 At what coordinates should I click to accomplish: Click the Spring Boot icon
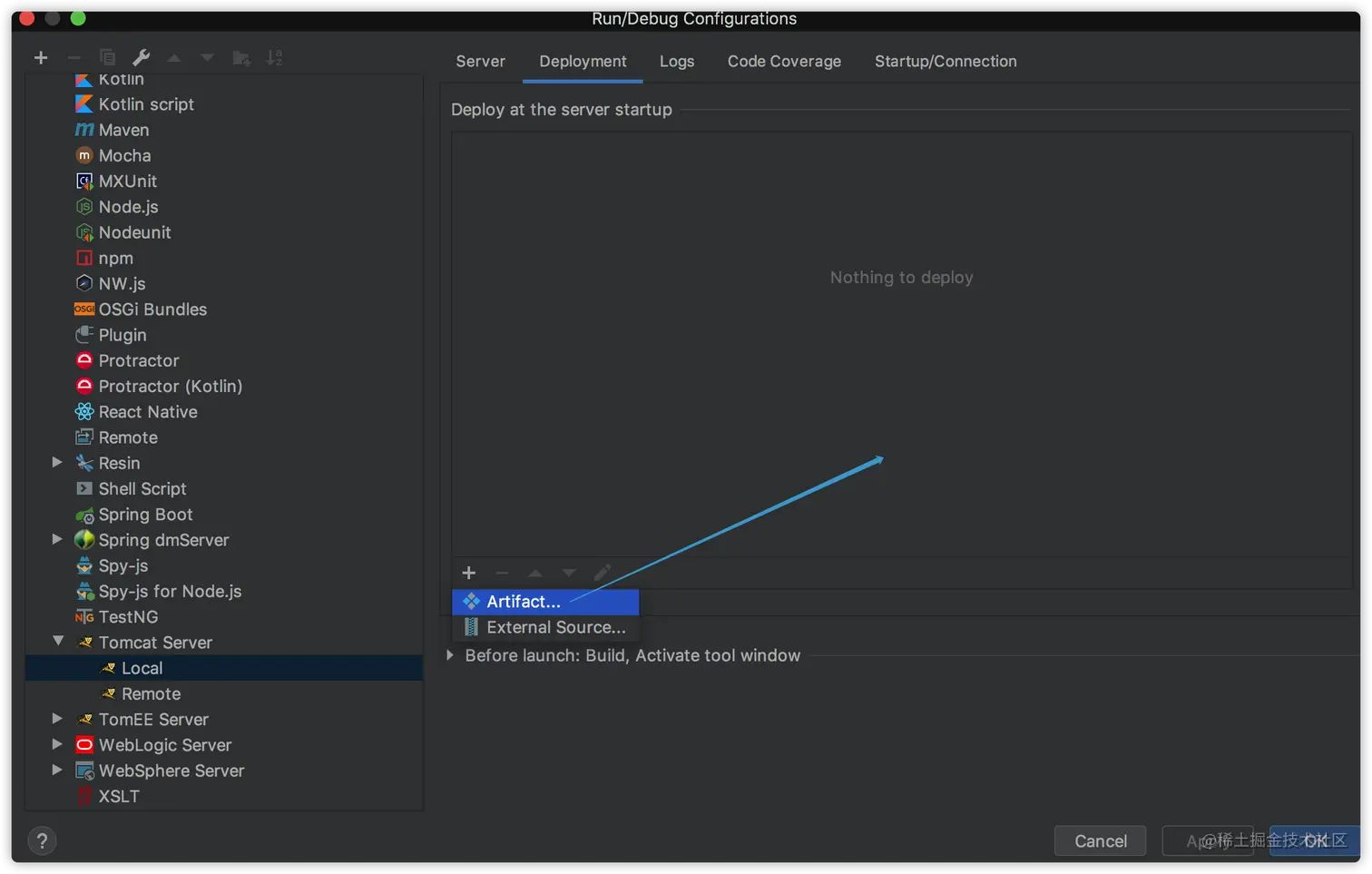pyautogui.click(x=84, y=515)
